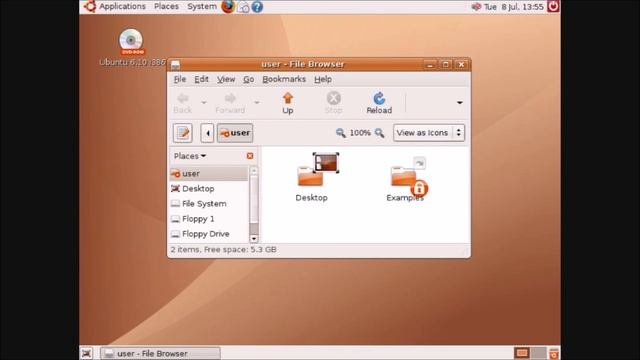The image size is (640, 360).
Task: Open the View as Icons dropdown
Action: click(429, 133)
